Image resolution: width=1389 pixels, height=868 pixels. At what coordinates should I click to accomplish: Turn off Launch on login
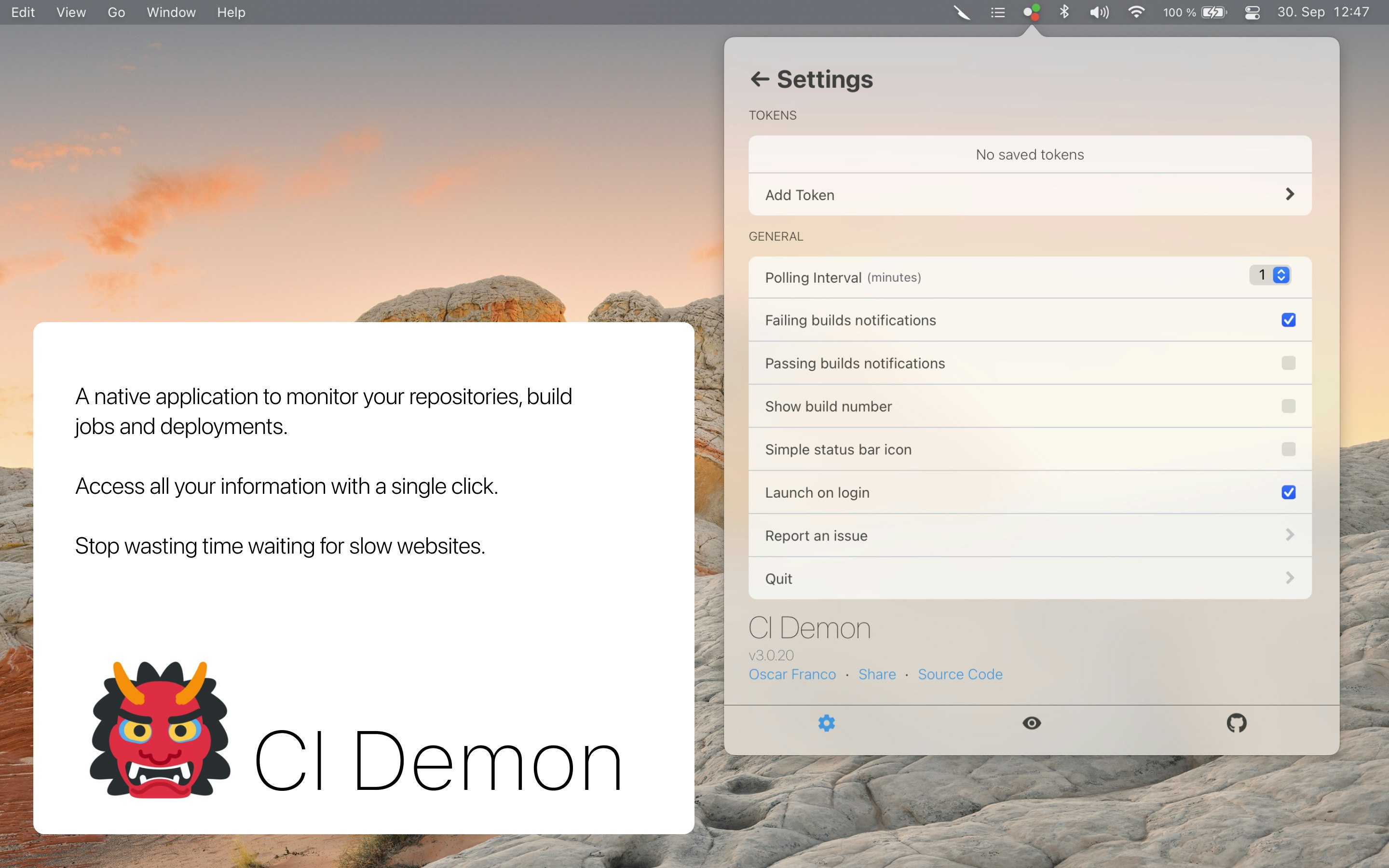coord(1289,492)
